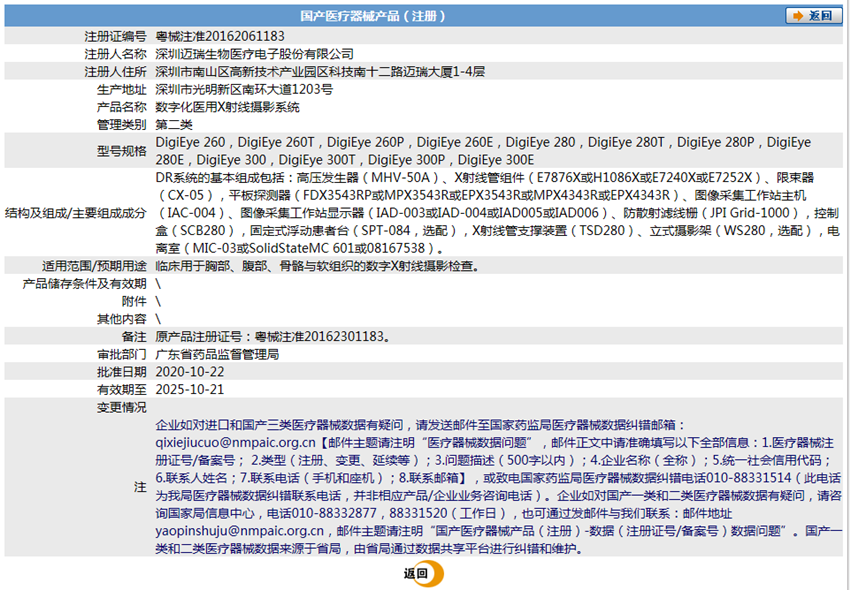This screenshot has width=850, height=590.
Task: Select registration number 粤械注准20162061183
Action: click(220, 36)
